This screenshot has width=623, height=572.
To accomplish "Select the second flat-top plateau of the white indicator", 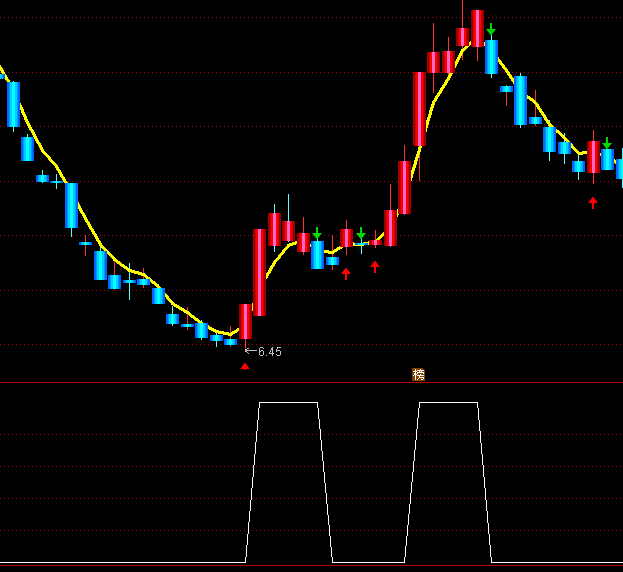I will pos(448,403).
